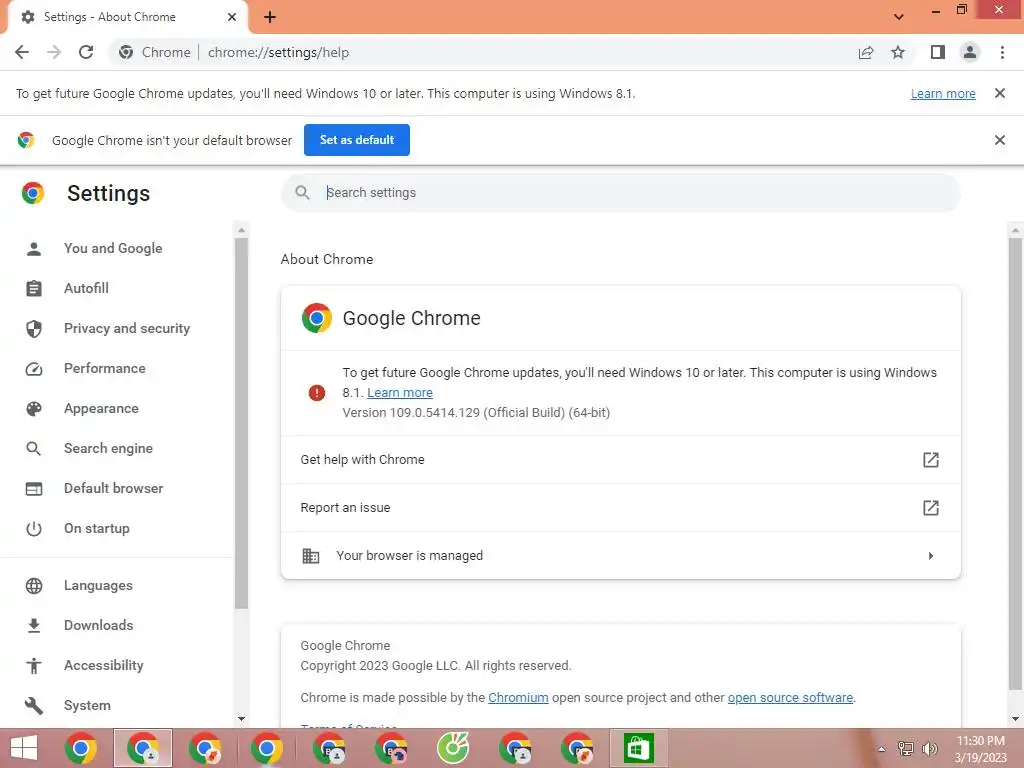Screen dimensions: 1024x768
Task: Click the magnifier icon in search settings
Action: point(302,193)
